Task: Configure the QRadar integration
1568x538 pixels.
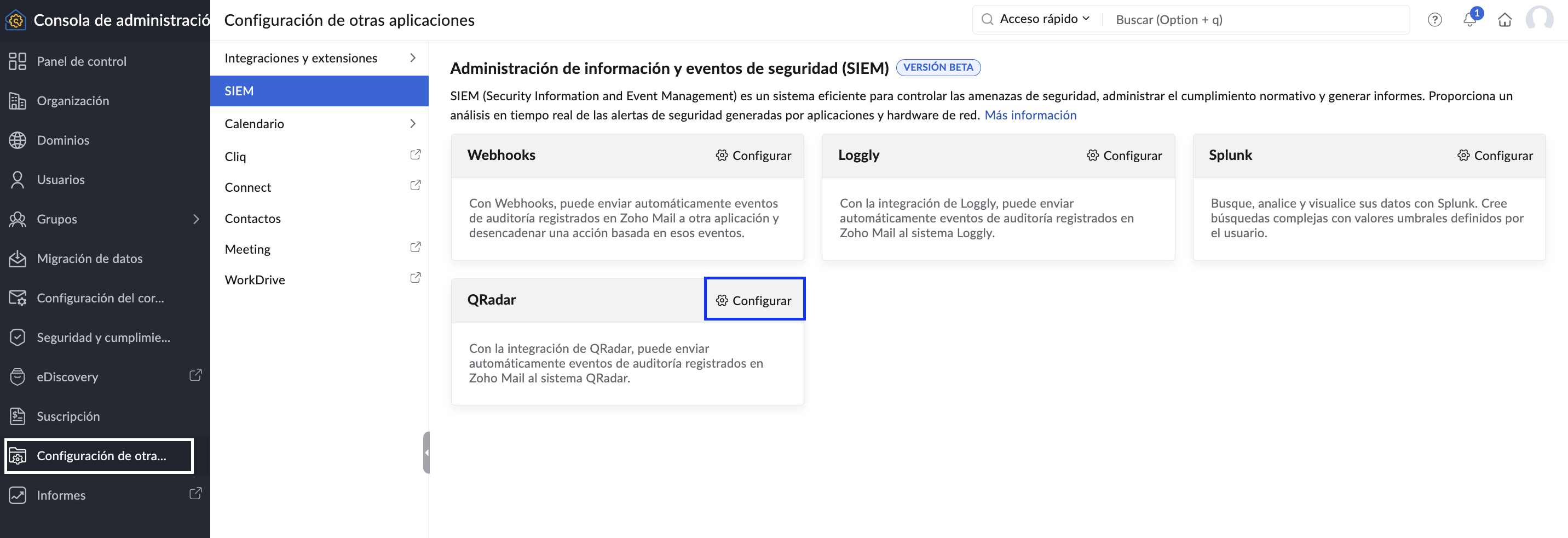Action: (753, 300)
